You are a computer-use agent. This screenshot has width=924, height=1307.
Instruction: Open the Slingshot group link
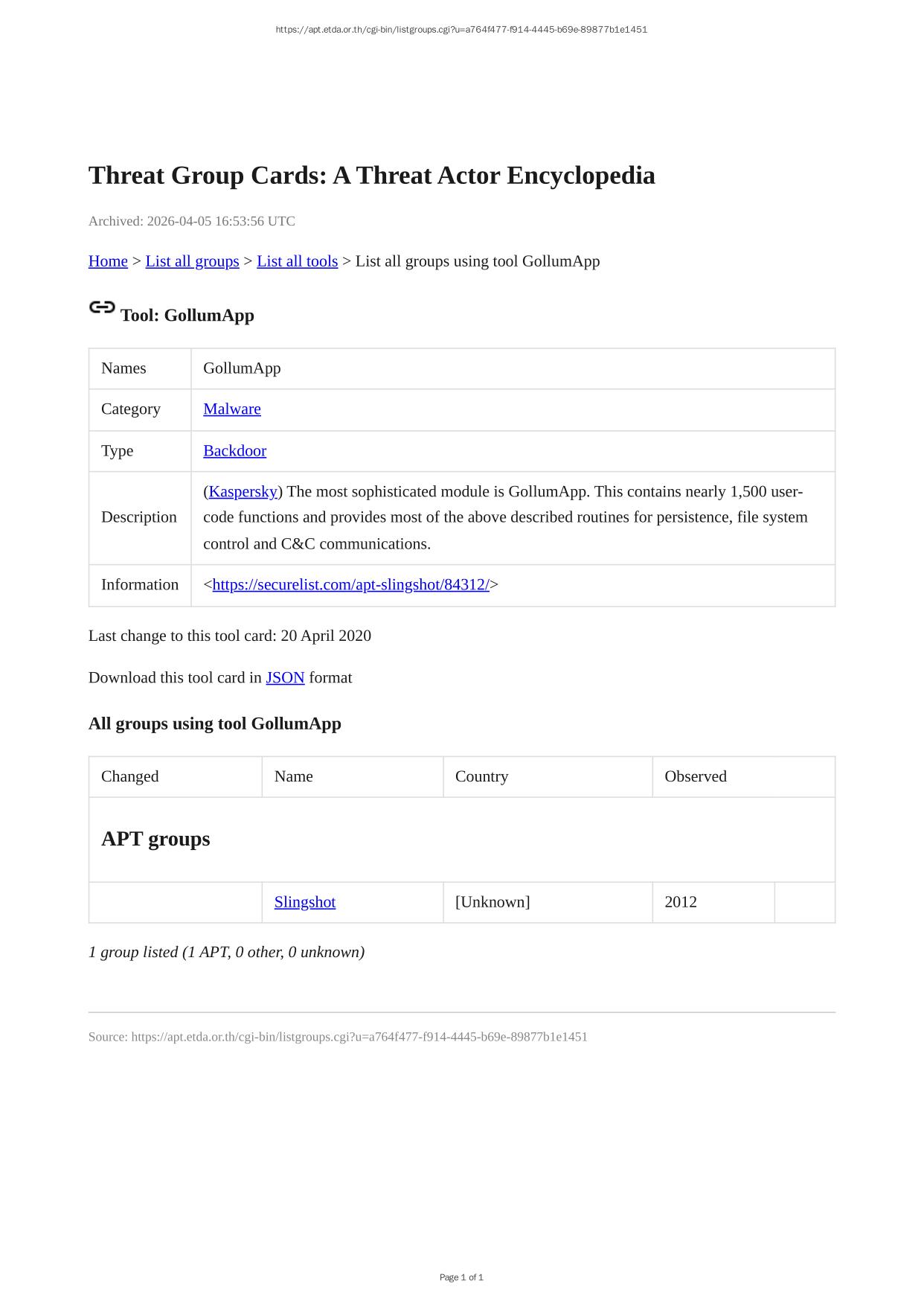pos(305,902)
